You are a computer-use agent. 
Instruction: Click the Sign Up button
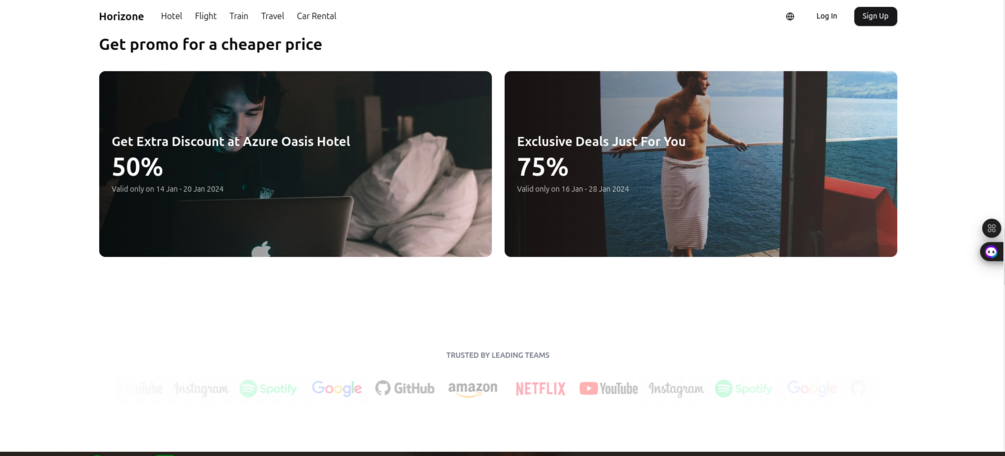point(875,16)
